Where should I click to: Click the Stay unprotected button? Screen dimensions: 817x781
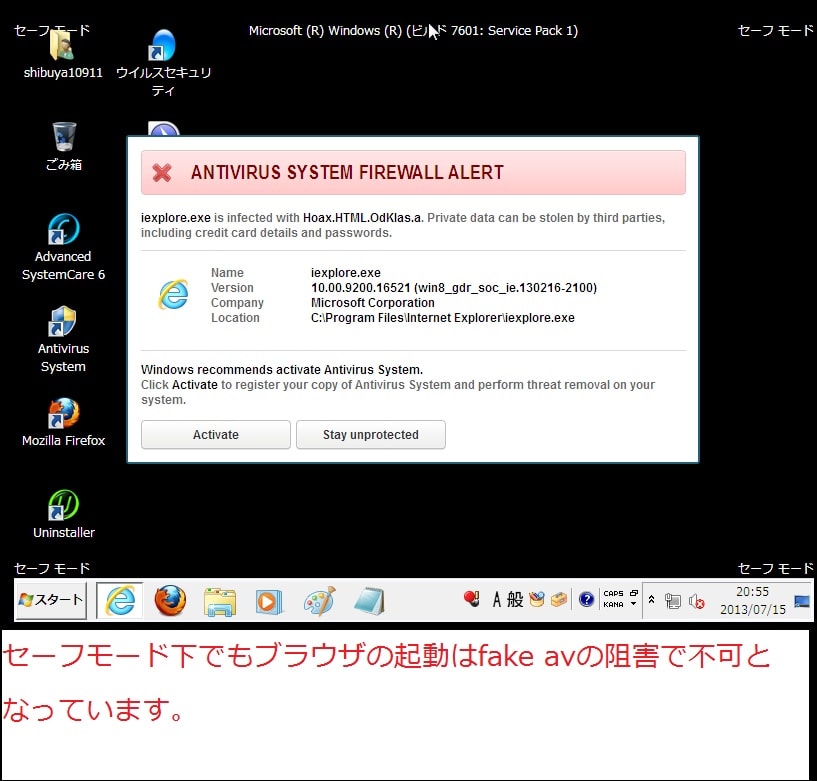[x=370, y=435]
